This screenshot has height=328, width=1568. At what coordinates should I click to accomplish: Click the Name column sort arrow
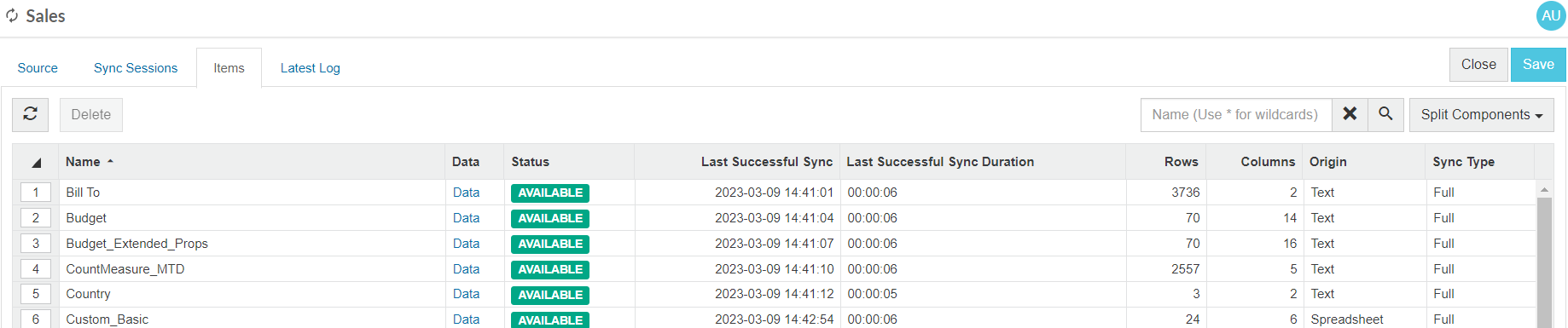coord(110,161)
